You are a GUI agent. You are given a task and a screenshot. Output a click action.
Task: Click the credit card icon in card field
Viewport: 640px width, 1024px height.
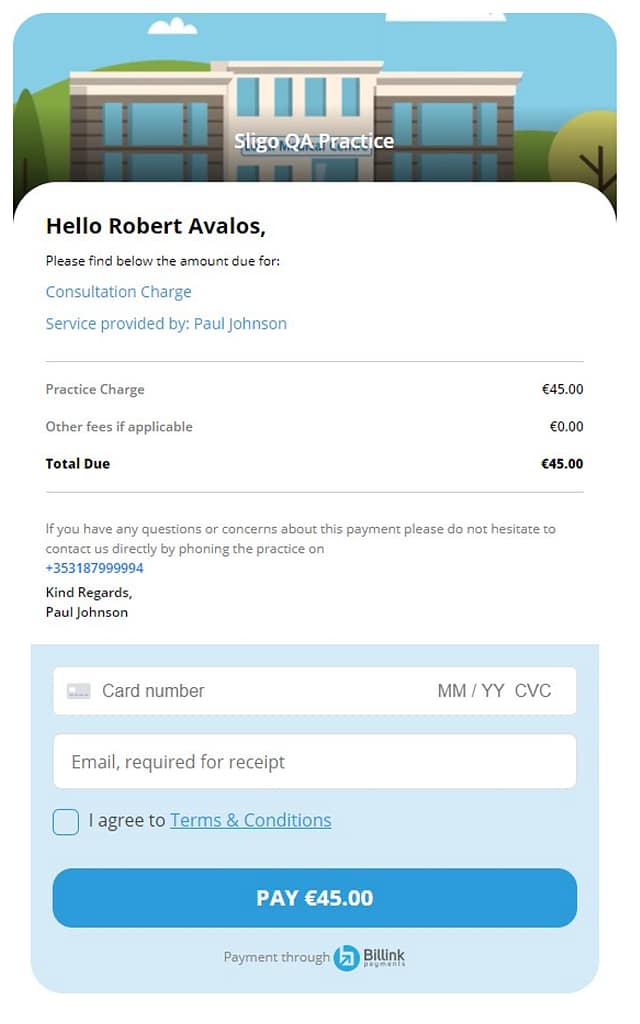(x=78, y=691)
